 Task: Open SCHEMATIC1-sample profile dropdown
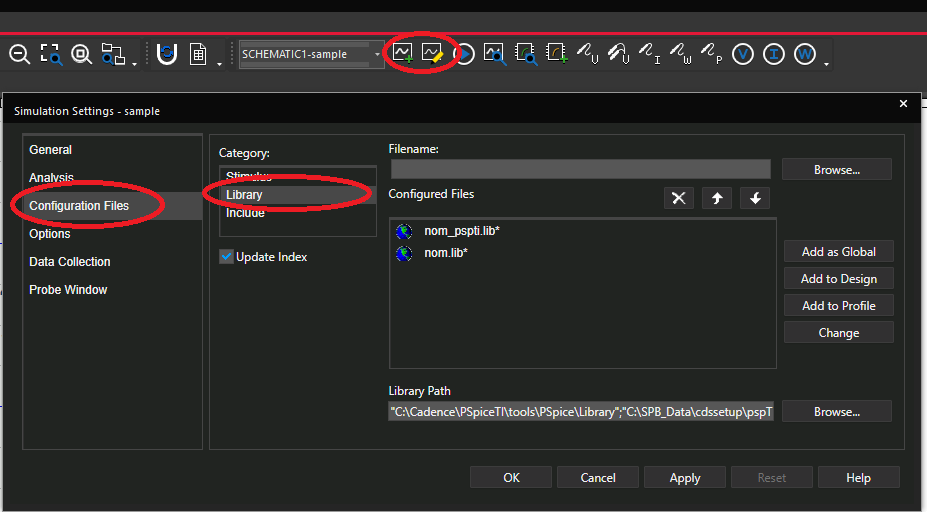[377, 54]
